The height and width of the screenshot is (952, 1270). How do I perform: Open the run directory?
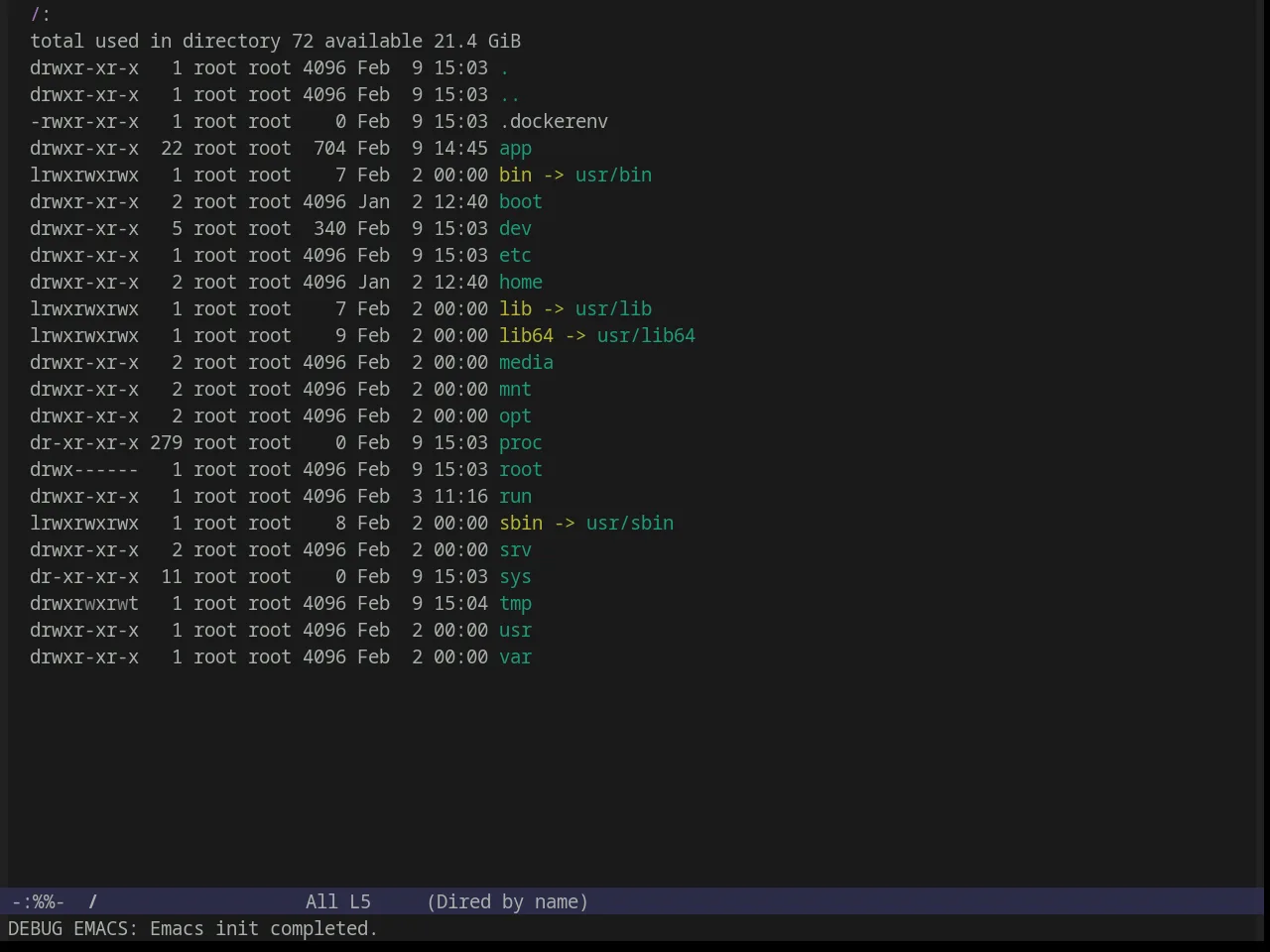(515, 496)
